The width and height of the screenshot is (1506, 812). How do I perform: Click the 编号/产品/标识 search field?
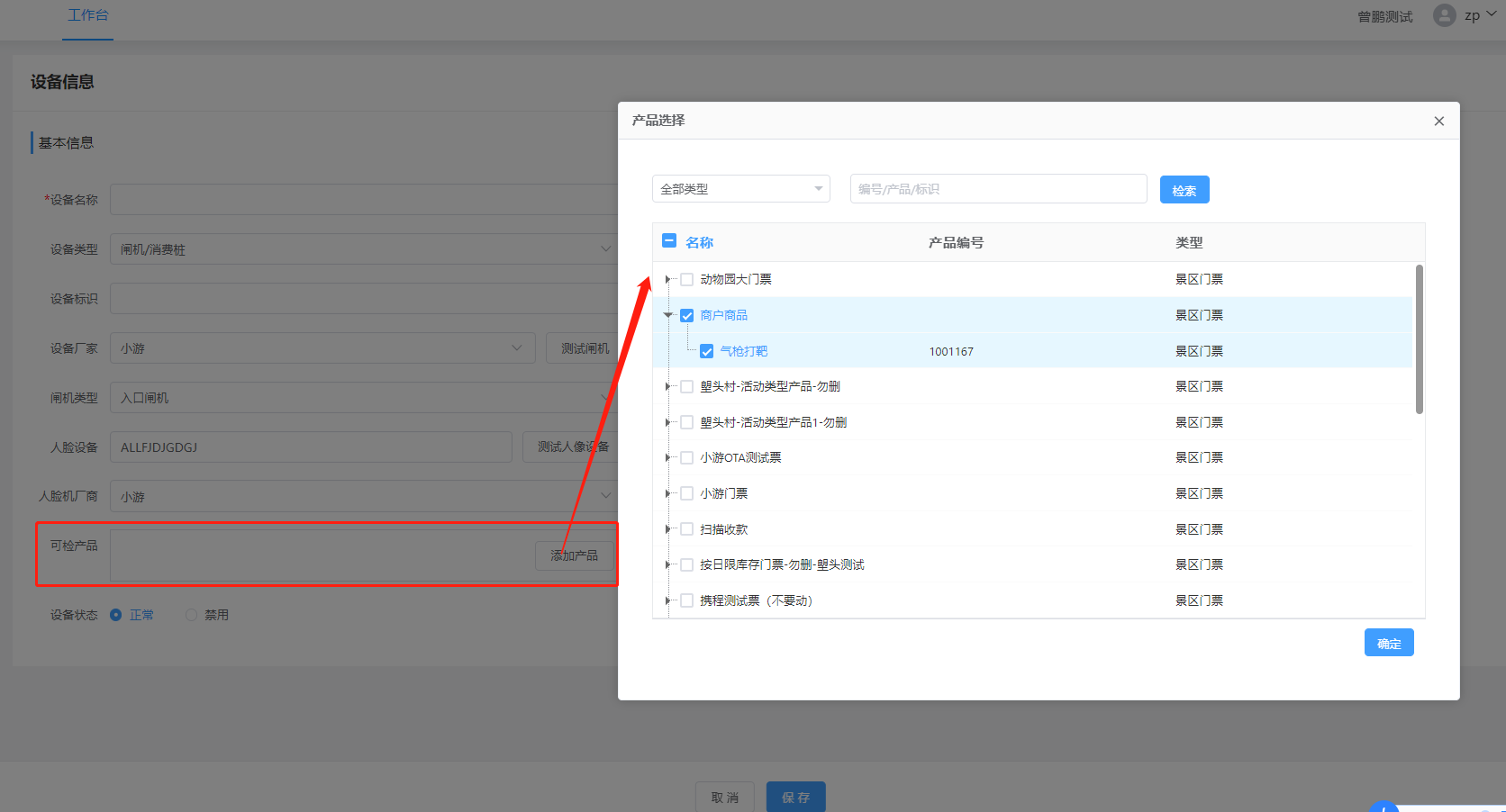[998, 189]
